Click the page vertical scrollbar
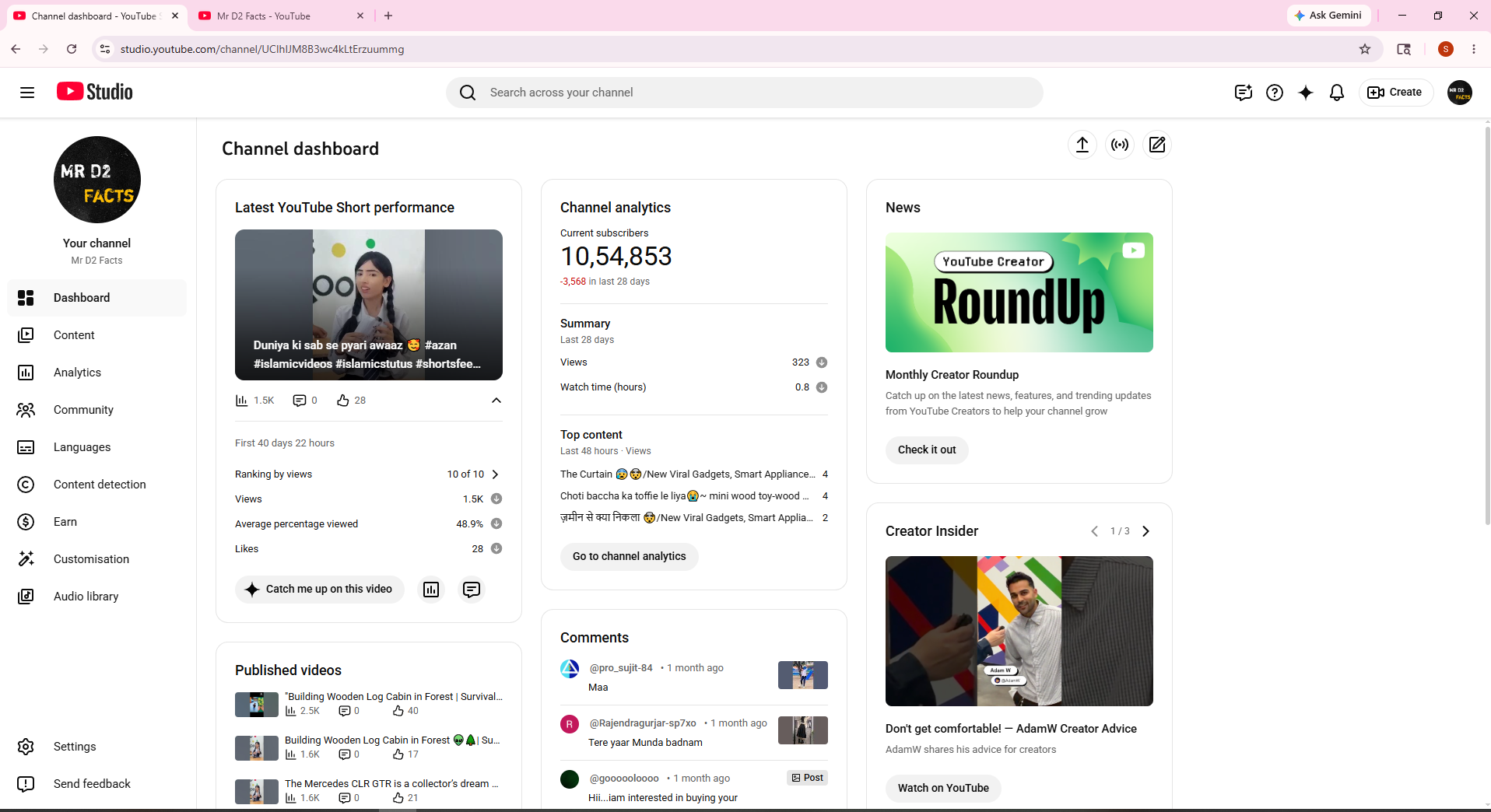Viewport: 1491px width, 812px height. pos(1487,327)
